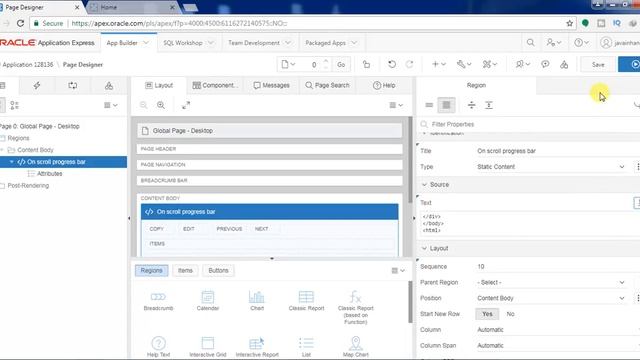Choose Map Chart in gallery
Image resolution: width=640 pixels, height=360 pixels.
[356, 347]
